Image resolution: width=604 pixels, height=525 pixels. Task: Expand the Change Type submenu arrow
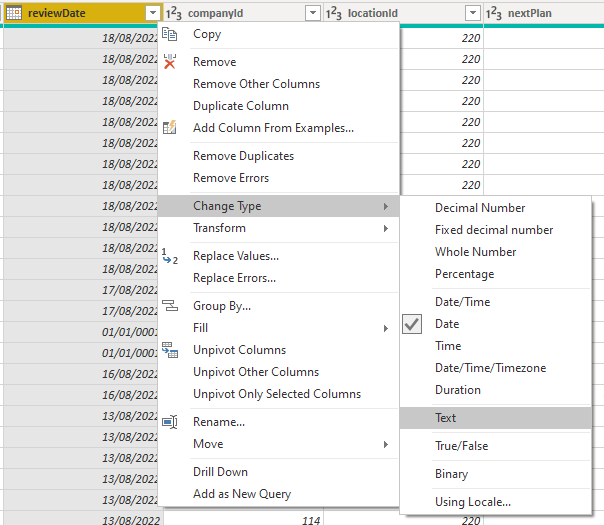pyautogui.click(x=386, y=206)
